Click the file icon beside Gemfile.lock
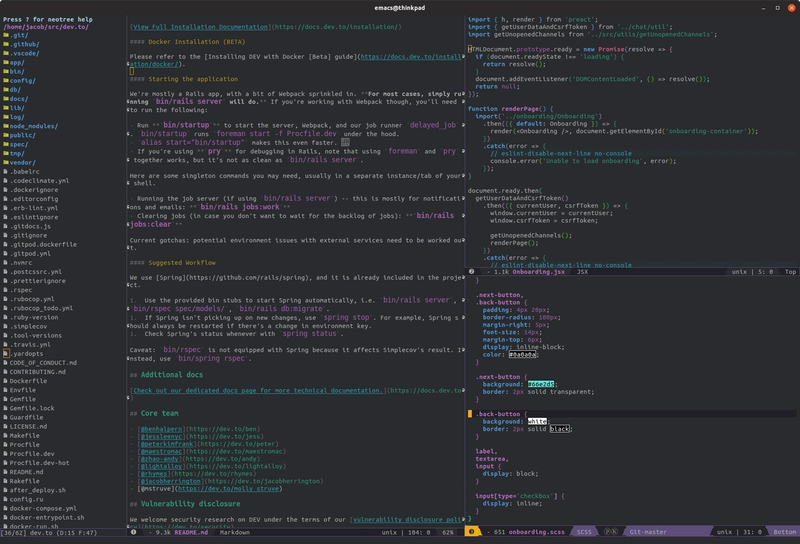Image resolution: width=800 pixels, height=544 pixels. click(x=6, y=408)
